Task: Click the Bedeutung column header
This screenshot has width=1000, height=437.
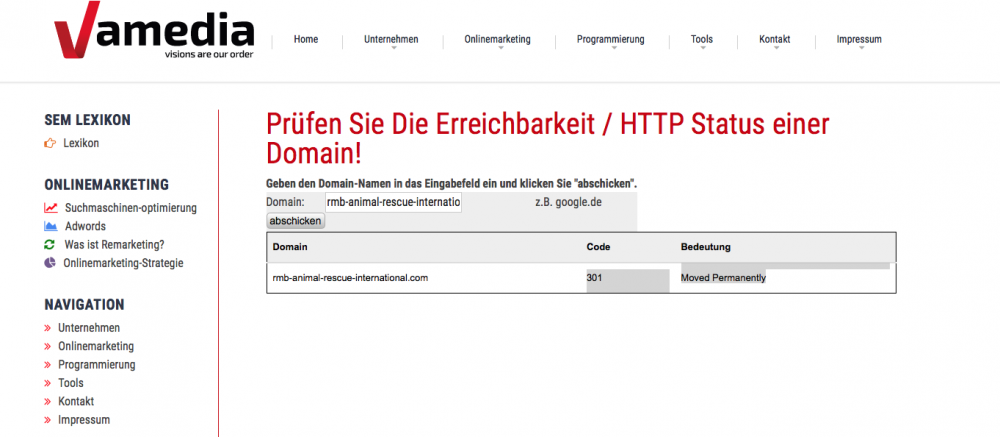Action: coord(706,247)
